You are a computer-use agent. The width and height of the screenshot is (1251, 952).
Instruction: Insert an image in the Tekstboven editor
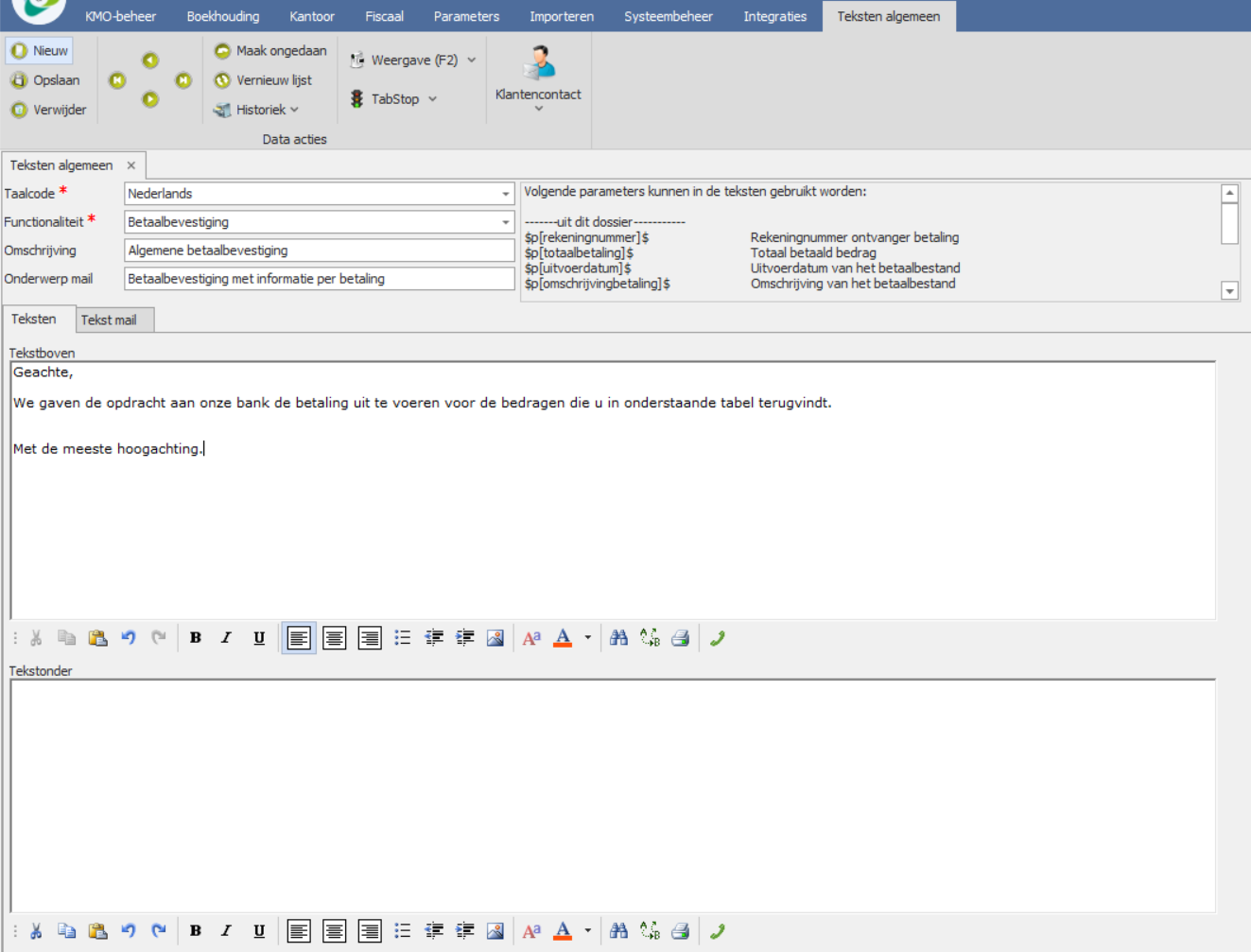point(495,638)
